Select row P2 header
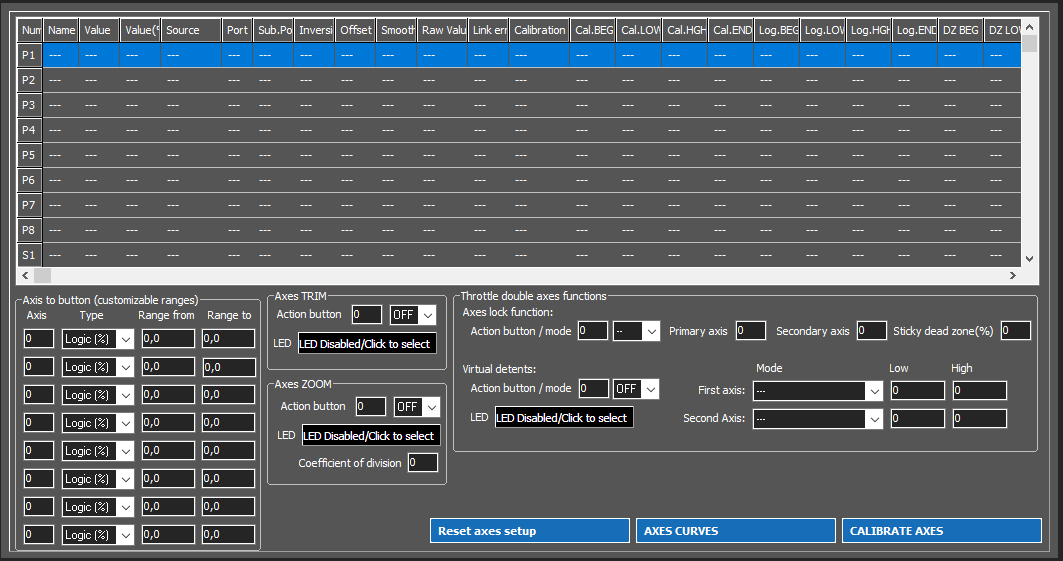This screenshot has height=561, width=1063. tap(29, 80)
